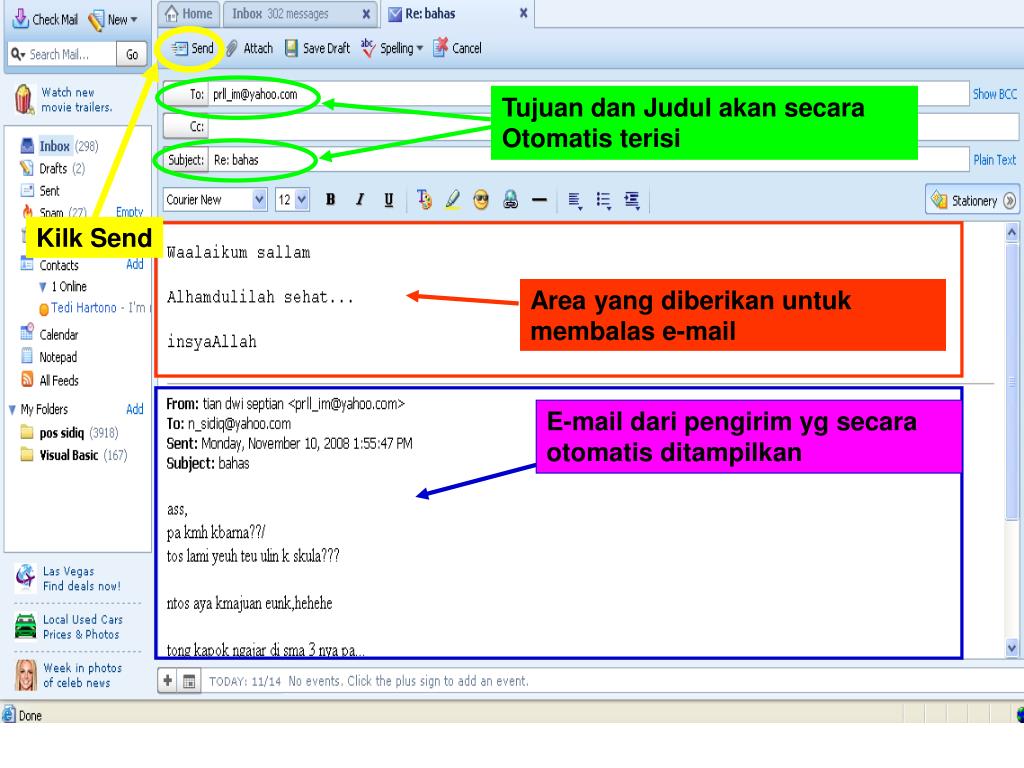Viewport: 1024px width, 768px height.
Task: Click the Watch new movie trailers ad
Action: [x=63, y=100]
